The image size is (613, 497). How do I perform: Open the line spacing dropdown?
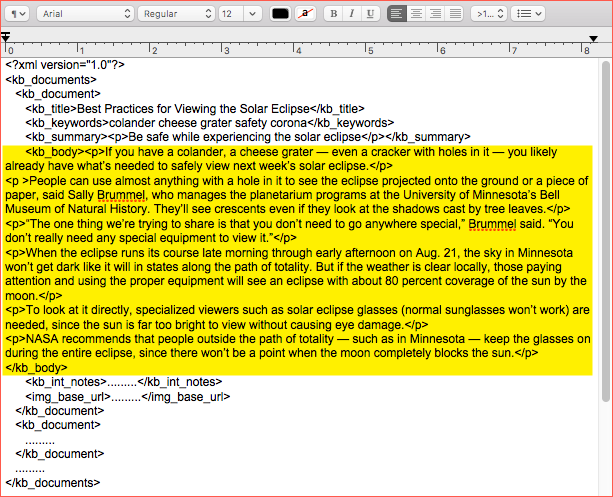(x=489, y=14)
